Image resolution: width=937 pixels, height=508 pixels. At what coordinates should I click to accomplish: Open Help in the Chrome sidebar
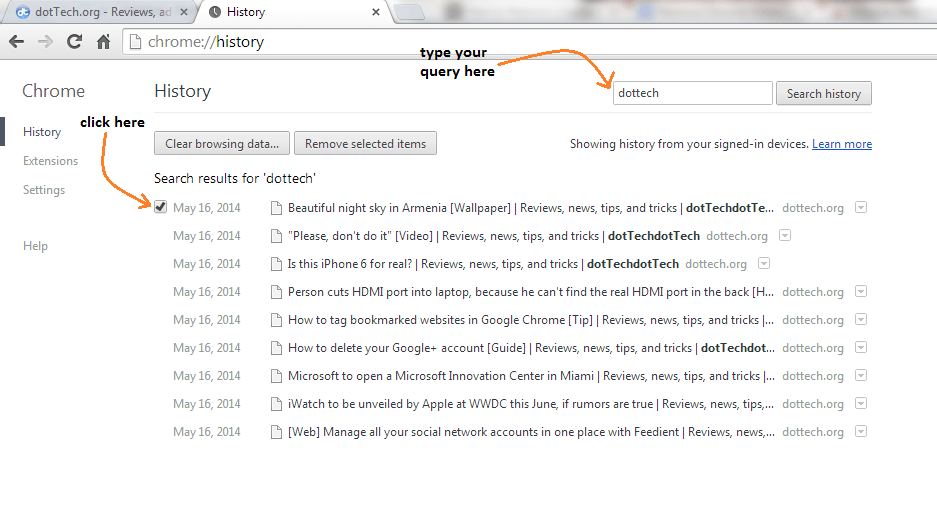[x=35, y=246]
